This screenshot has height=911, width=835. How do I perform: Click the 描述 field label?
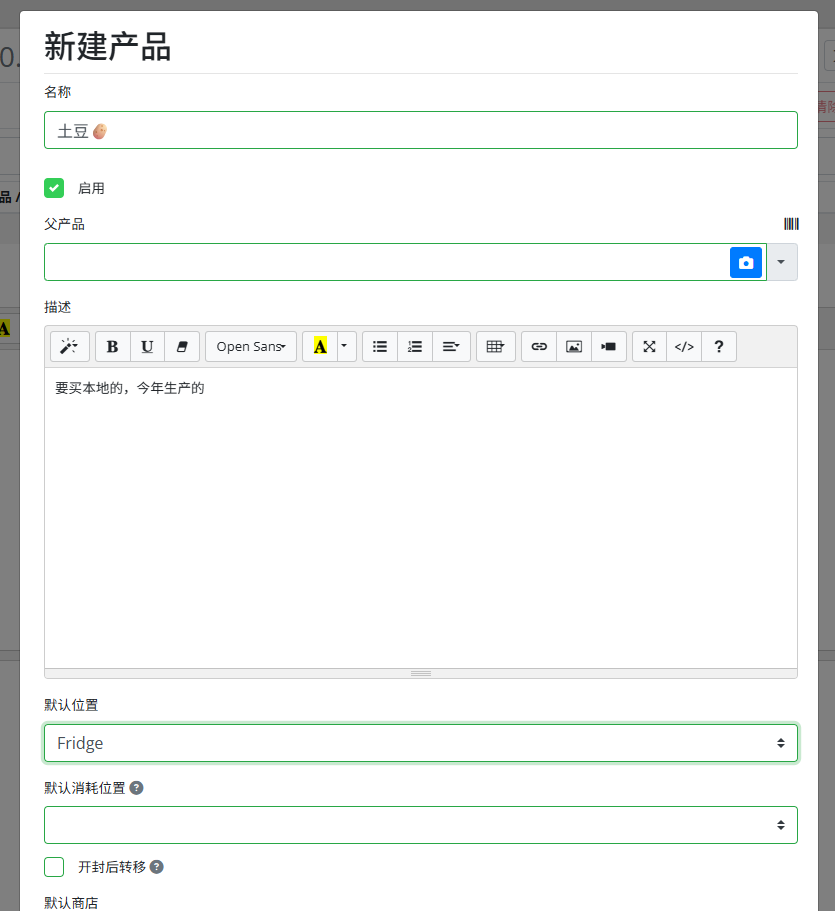click(58, 307)
